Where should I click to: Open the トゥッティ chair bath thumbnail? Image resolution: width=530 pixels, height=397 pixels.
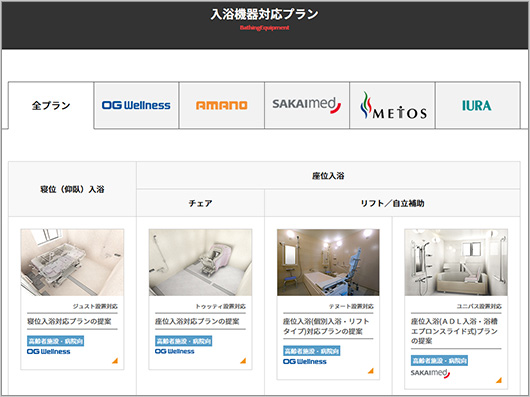pyautogui.click(x=200, y=262)
